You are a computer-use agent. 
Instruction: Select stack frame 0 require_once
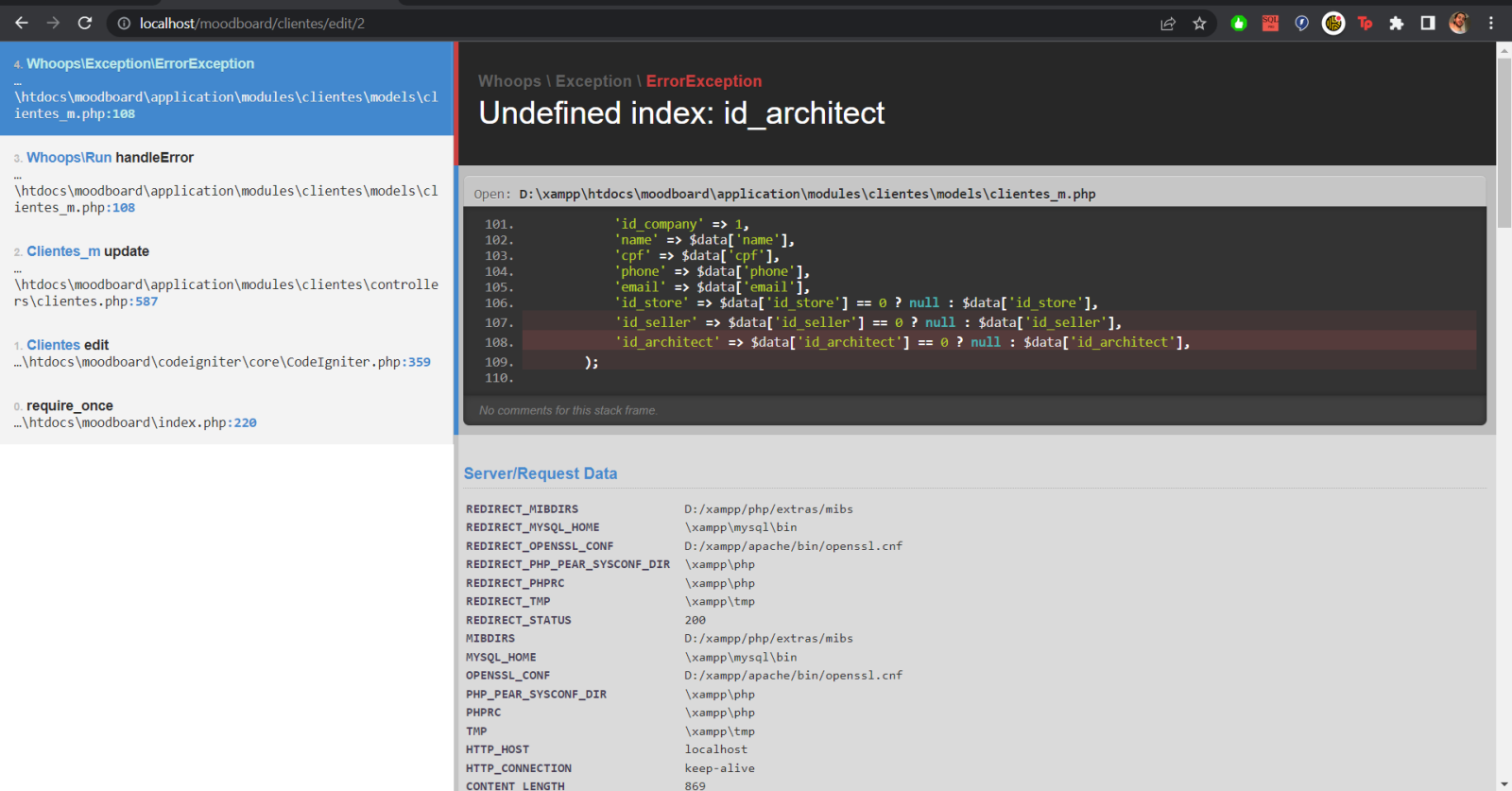tap(227, 414)
